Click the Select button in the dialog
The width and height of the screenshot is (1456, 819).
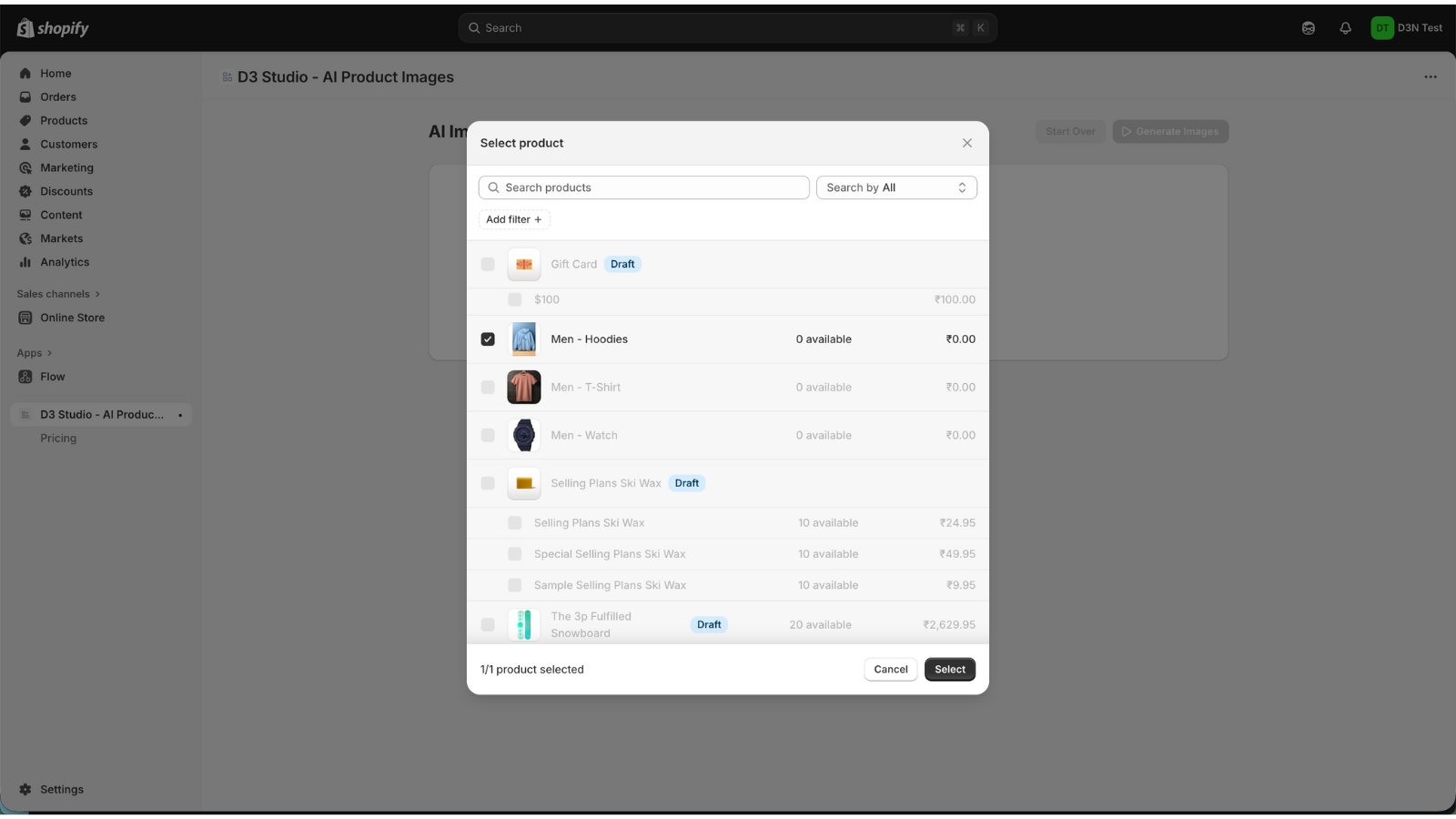(x=950, y=670)
